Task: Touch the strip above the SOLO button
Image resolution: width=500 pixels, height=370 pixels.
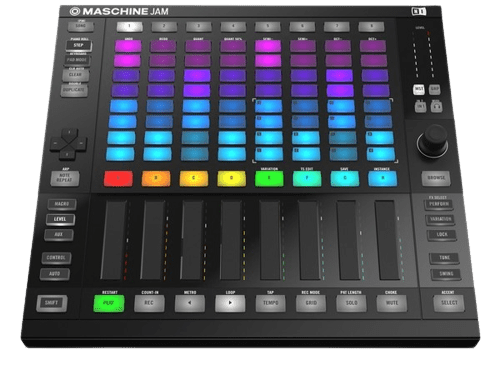Action: tap(349, 240)
